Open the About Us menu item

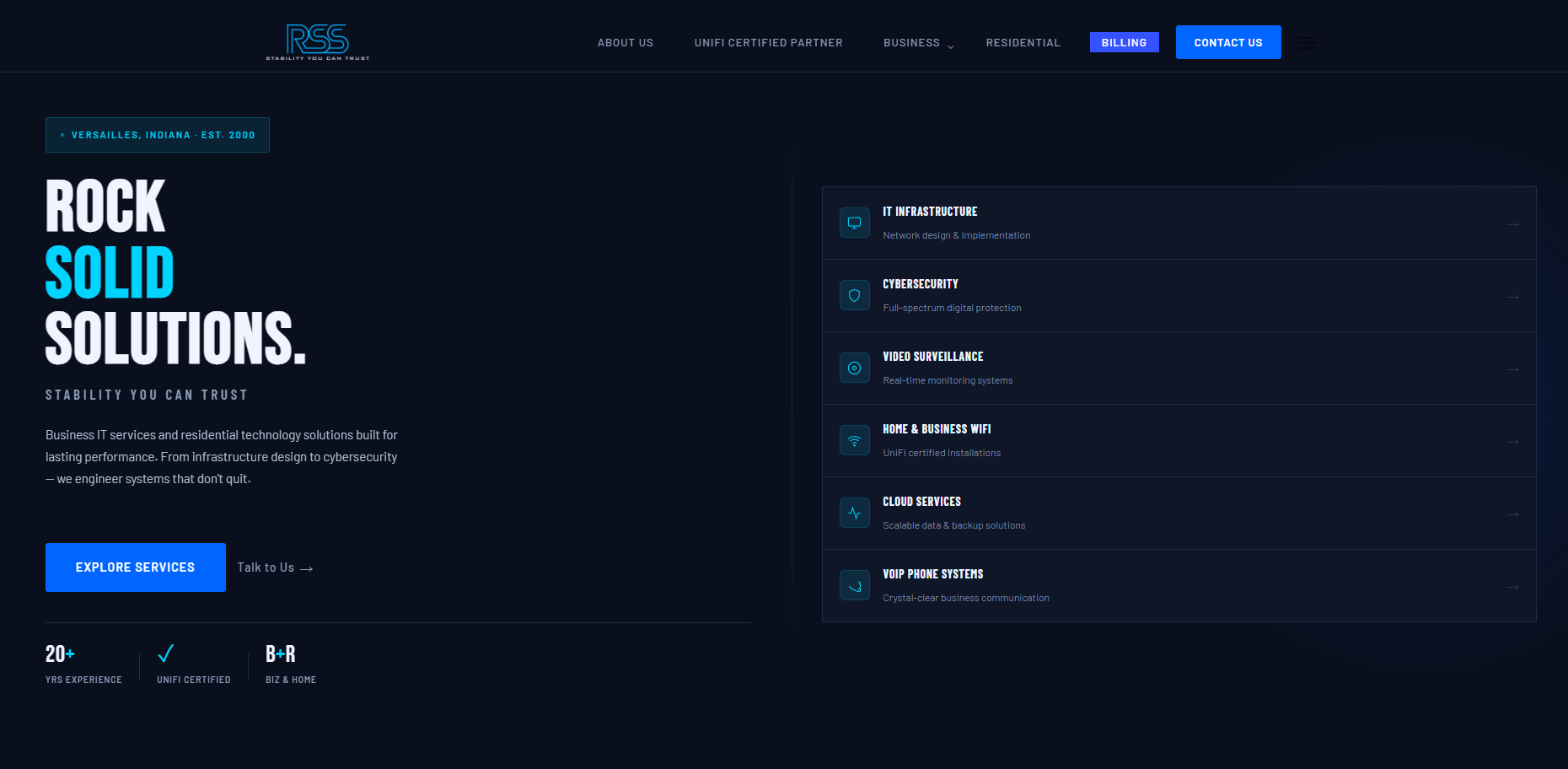[625, 42]
